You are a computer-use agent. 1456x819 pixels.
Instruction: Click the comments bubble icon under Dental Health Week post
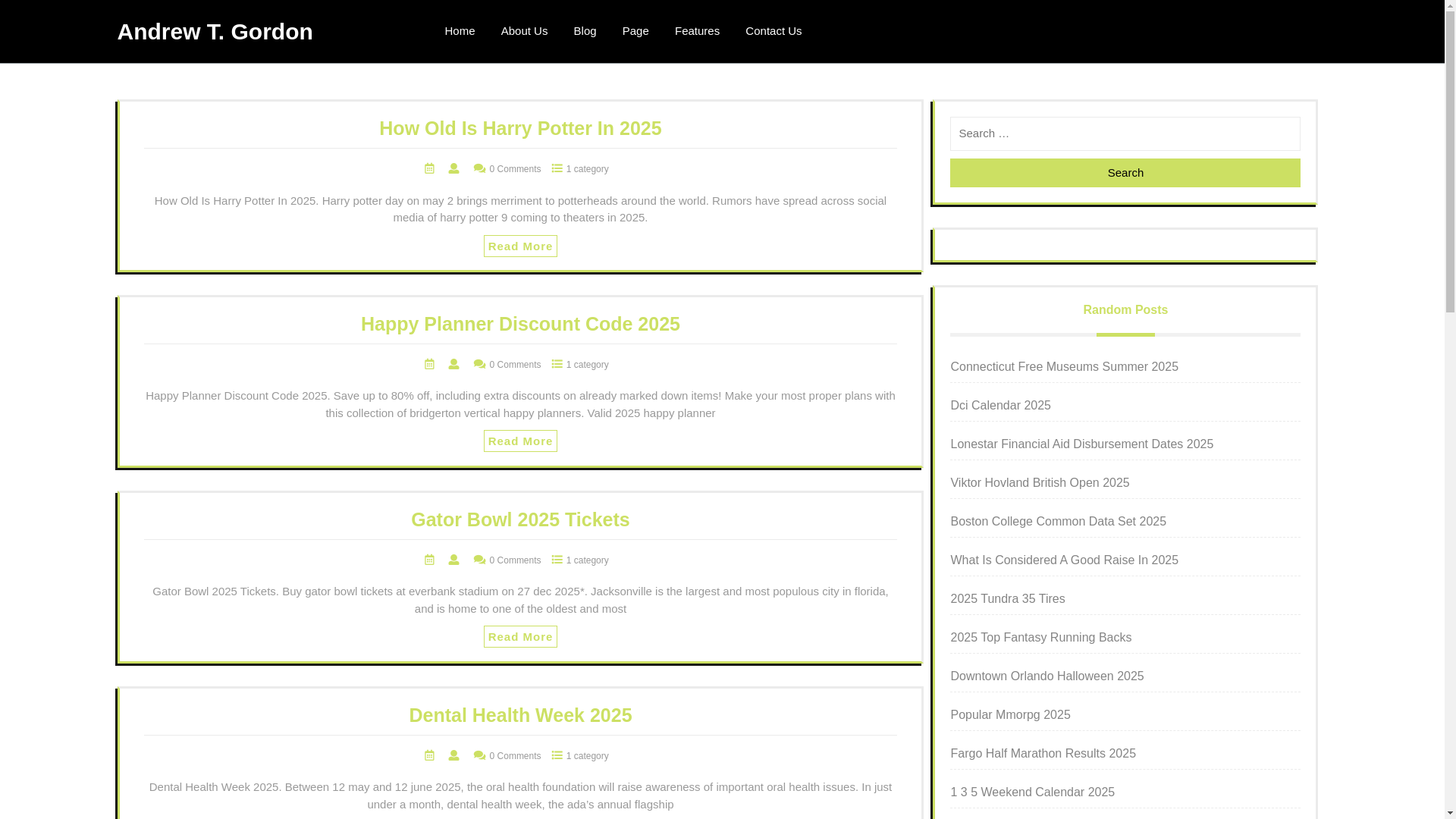click(x=479, y=755)
